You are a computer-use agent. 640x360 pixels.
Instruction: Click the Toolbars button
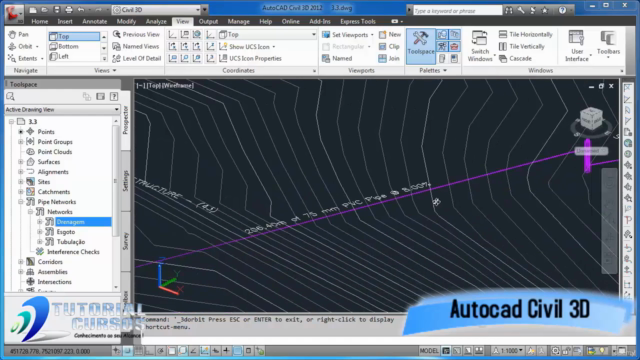(608, 44)
